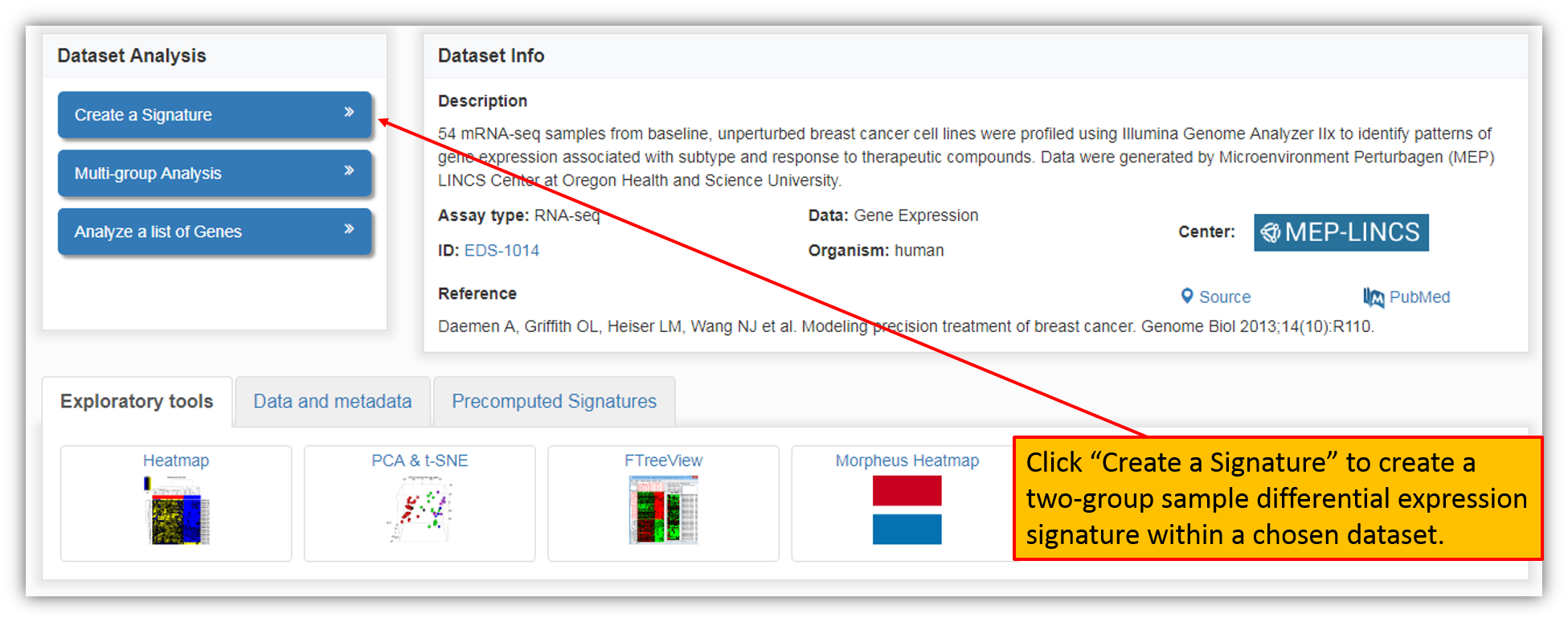Click the MEP-LINCS center logo

pyautogui.click(x=1341, y=232)
